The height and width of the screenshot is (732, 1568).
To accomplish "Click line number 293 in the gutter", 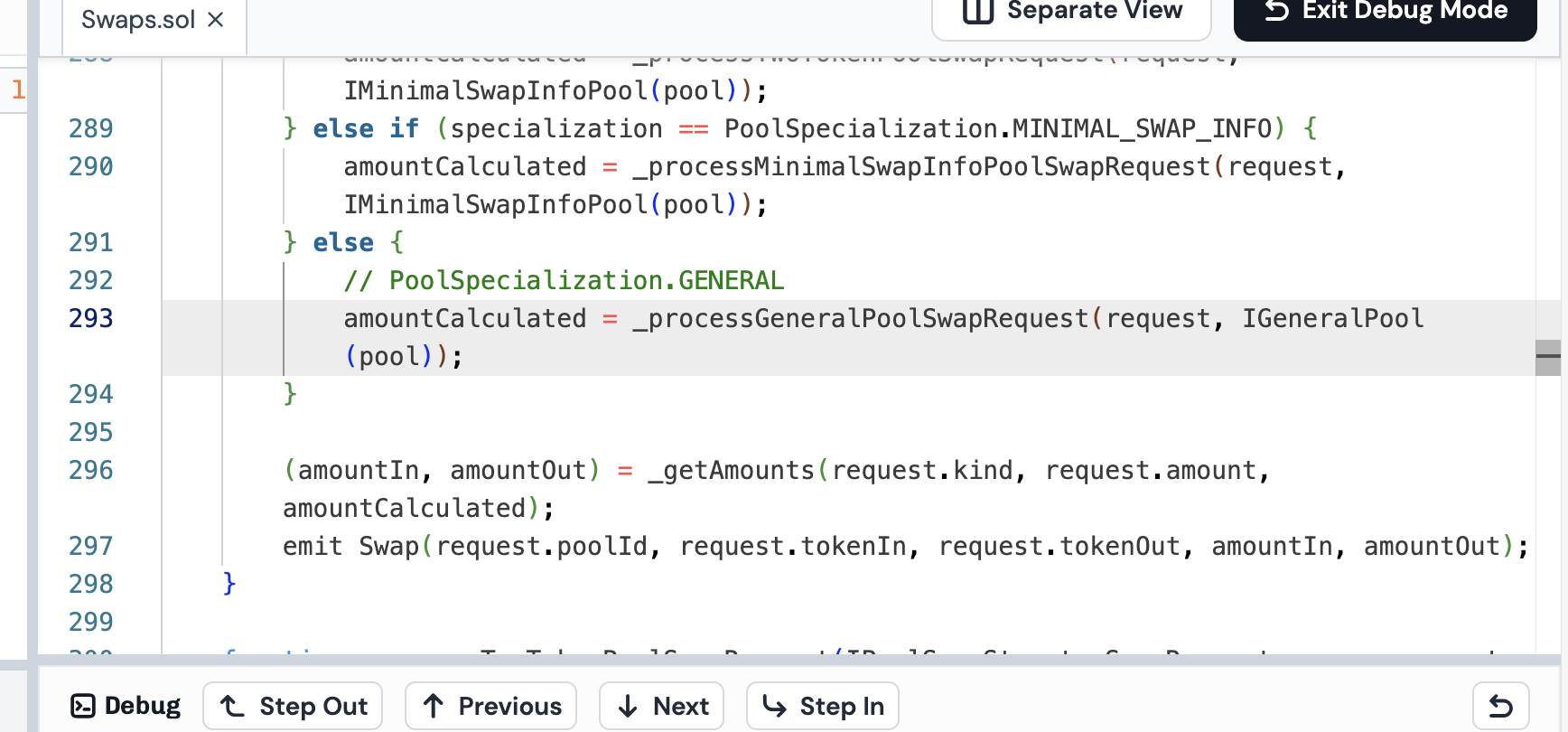I will pyautogui.click(x=91, y=319).
